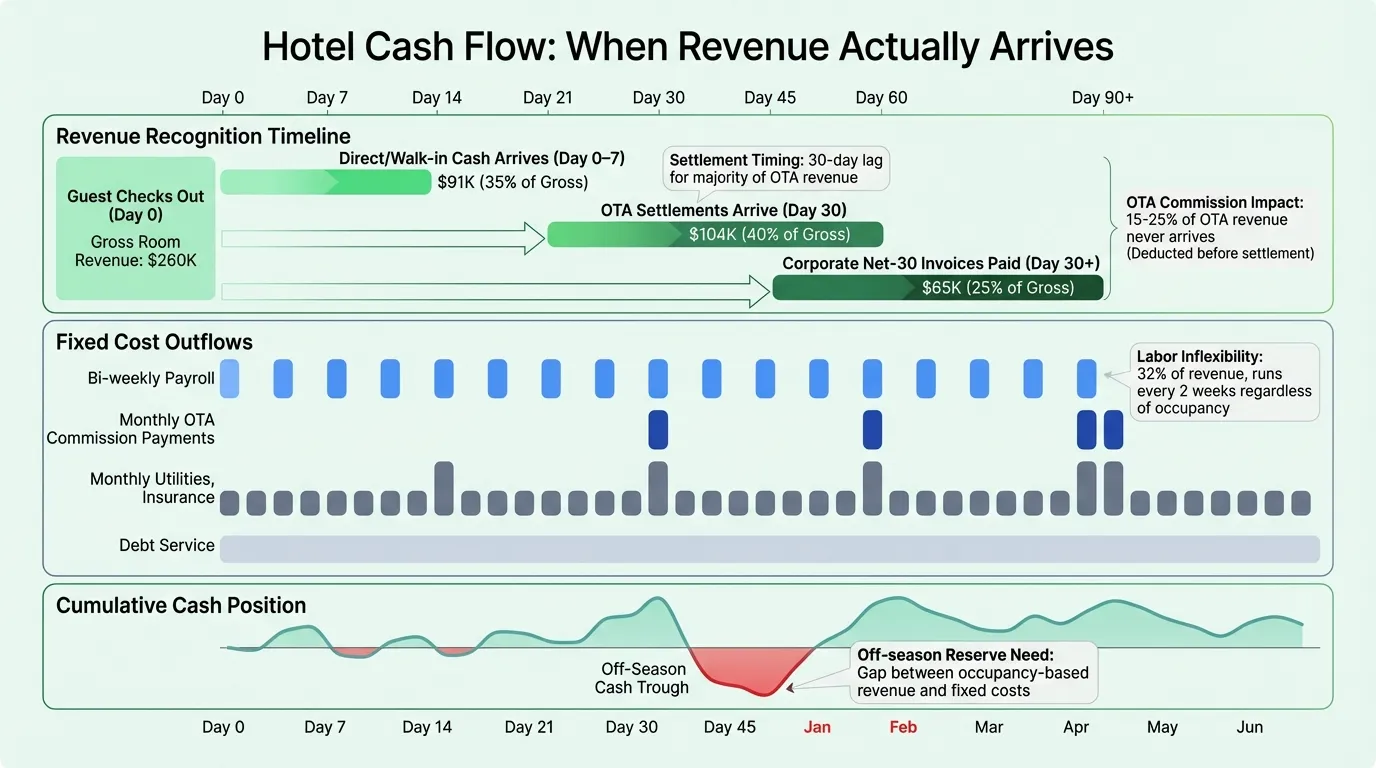The height and width of the screenshot is (768, 1376).
Task: Click the Settlement Timing callout box
Action: tap(775, 169)
